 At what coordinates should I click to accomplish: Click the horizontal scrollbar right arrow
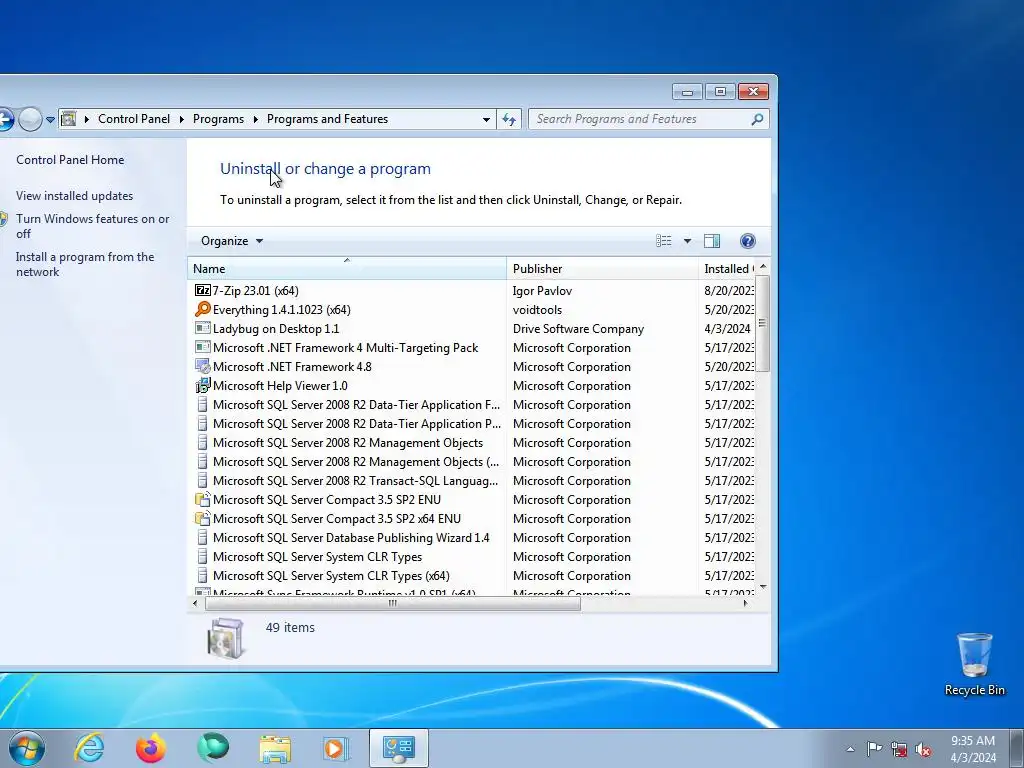pyautogui.click(x=745, y=603)
